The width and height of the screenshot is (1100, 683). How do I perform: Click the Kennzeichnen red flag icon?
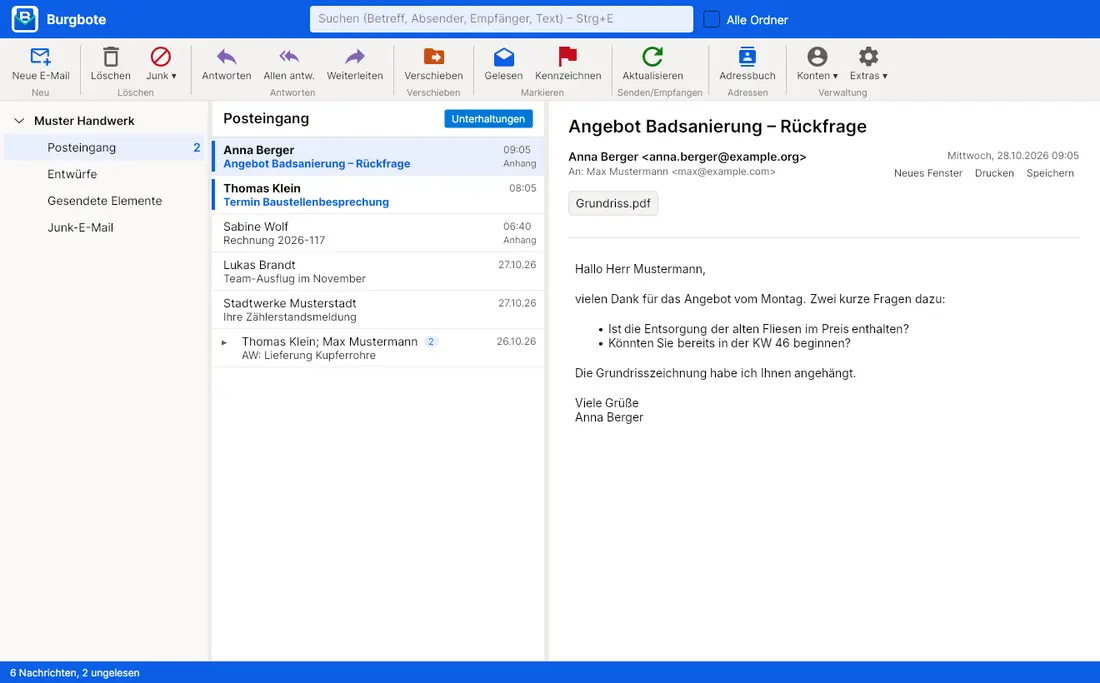(x=568, y=57)
